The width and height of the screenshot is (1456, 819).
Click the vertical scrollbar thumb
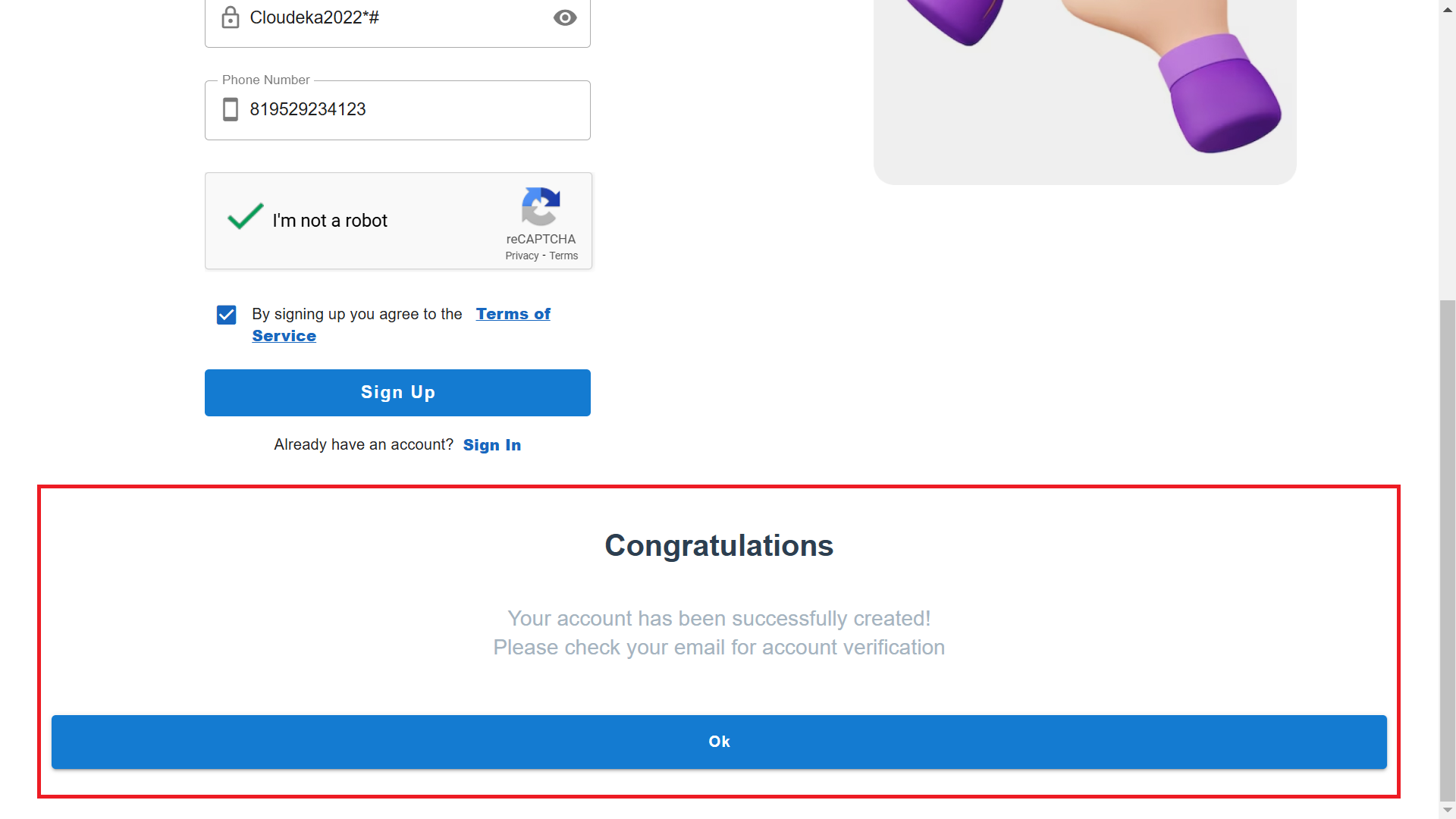click(1448, 546)
